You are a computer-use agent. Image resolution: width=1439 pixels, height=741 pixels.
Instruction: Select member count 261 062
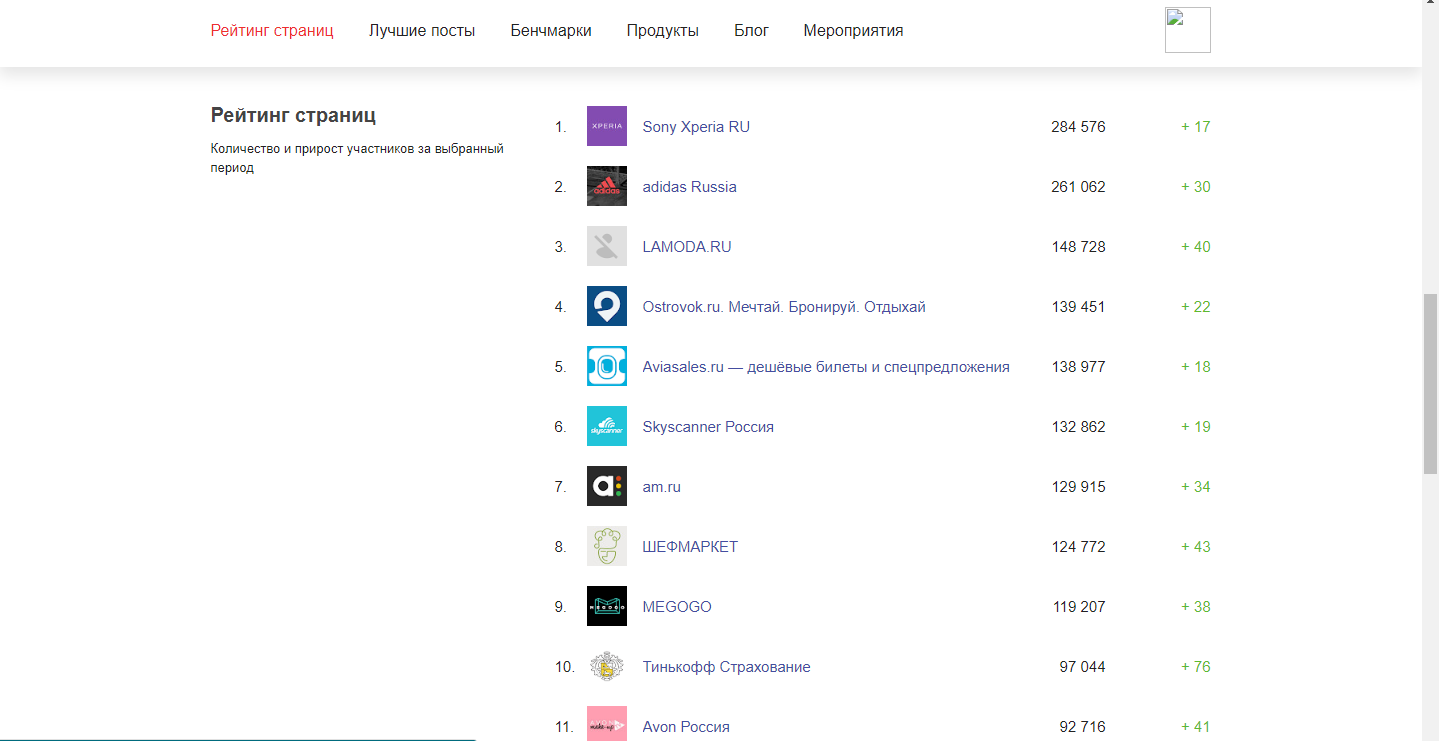coord(1078,187)
